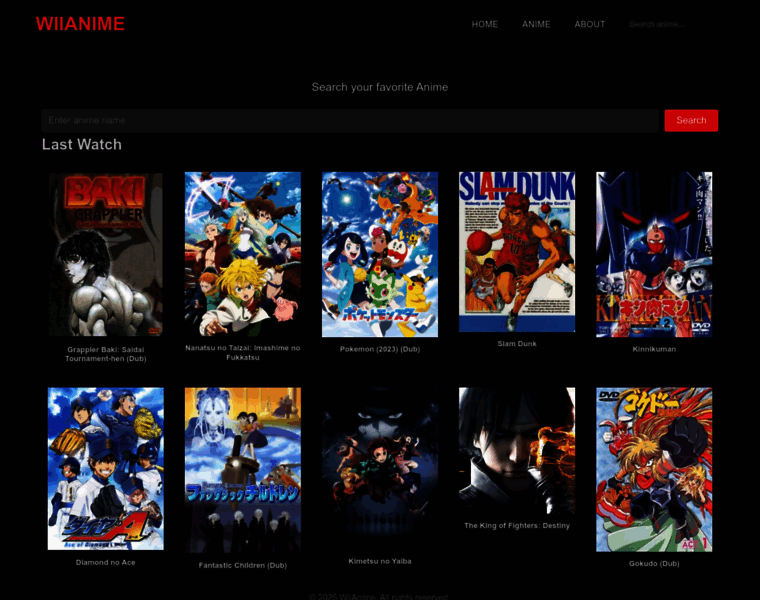
Task: Click the 'Slam Dunk' title text
Action: tap(517, 344)
